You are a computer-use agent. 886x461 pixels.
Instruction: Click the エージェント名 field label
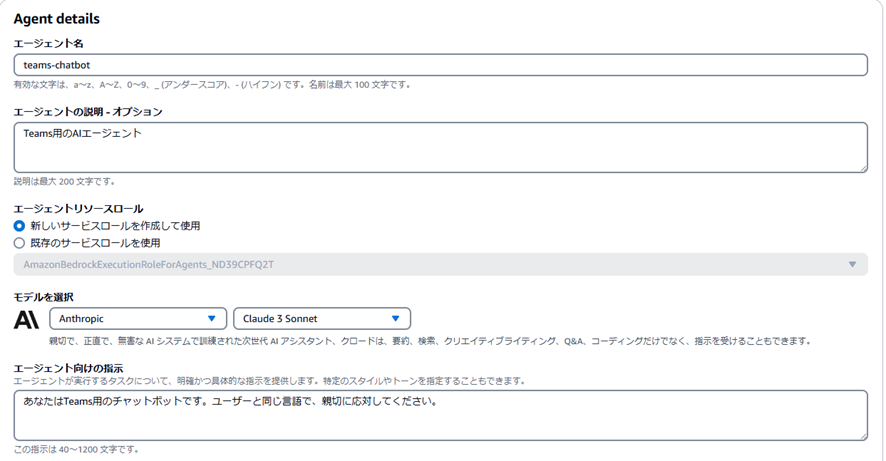coord(49,44)
